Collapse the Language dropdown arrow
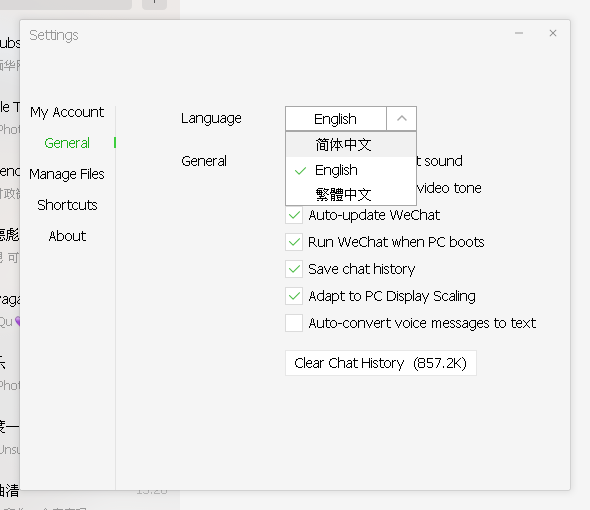The width and height of the screenshot is (590, 510). (x=401, y=119)
